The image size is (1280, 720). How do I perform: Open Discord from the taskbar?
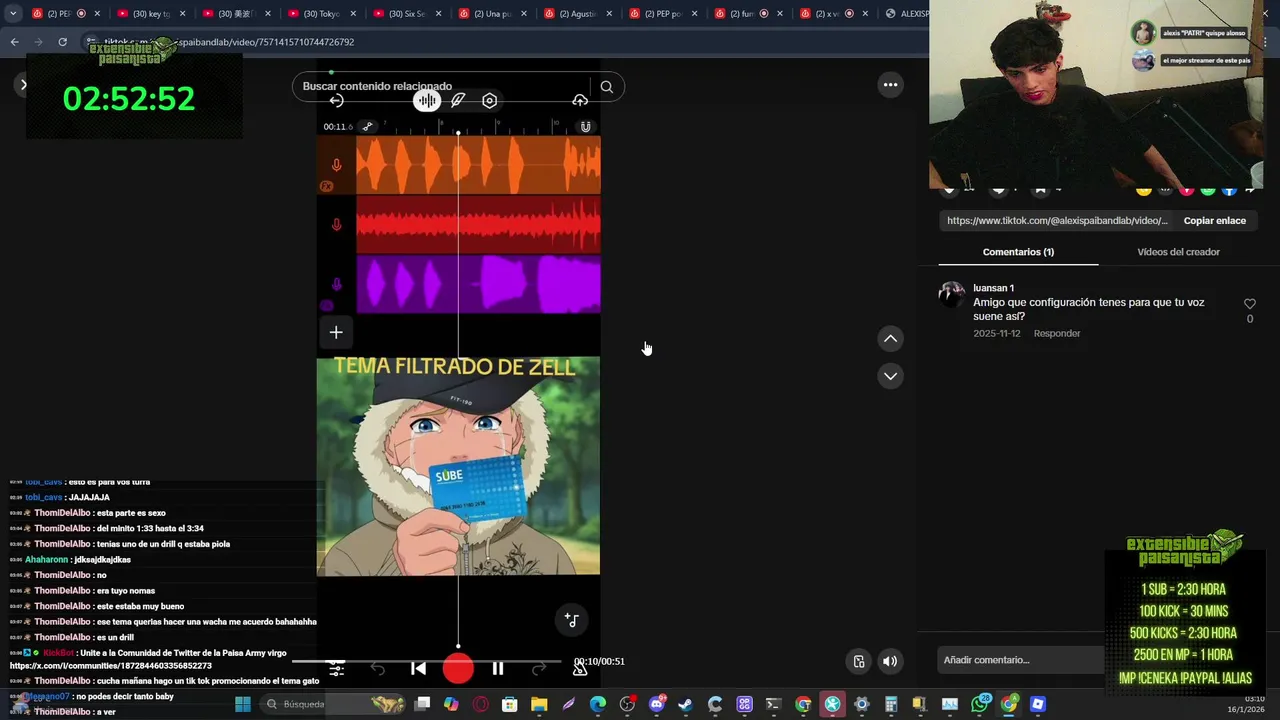click(x=657, y=704)
